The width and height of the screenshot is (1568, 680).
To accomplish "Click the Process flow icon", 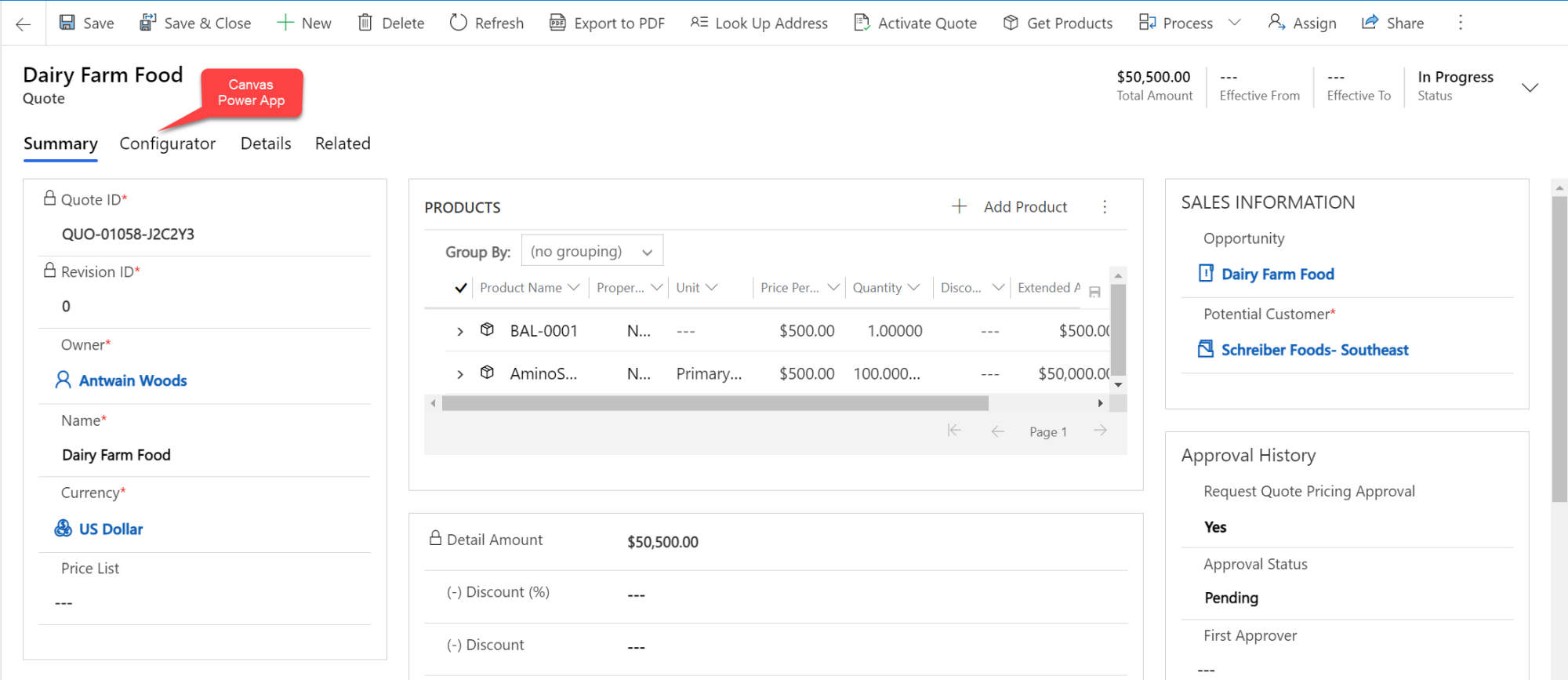I will [1147, 23].
